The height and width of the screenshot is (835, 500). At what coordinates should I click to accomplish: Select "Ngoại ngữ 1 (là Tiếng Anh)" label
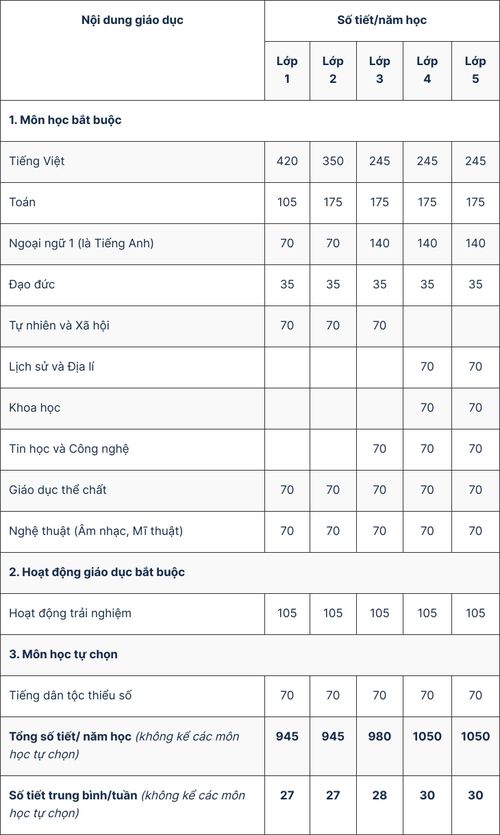click(x=81, y=243)
